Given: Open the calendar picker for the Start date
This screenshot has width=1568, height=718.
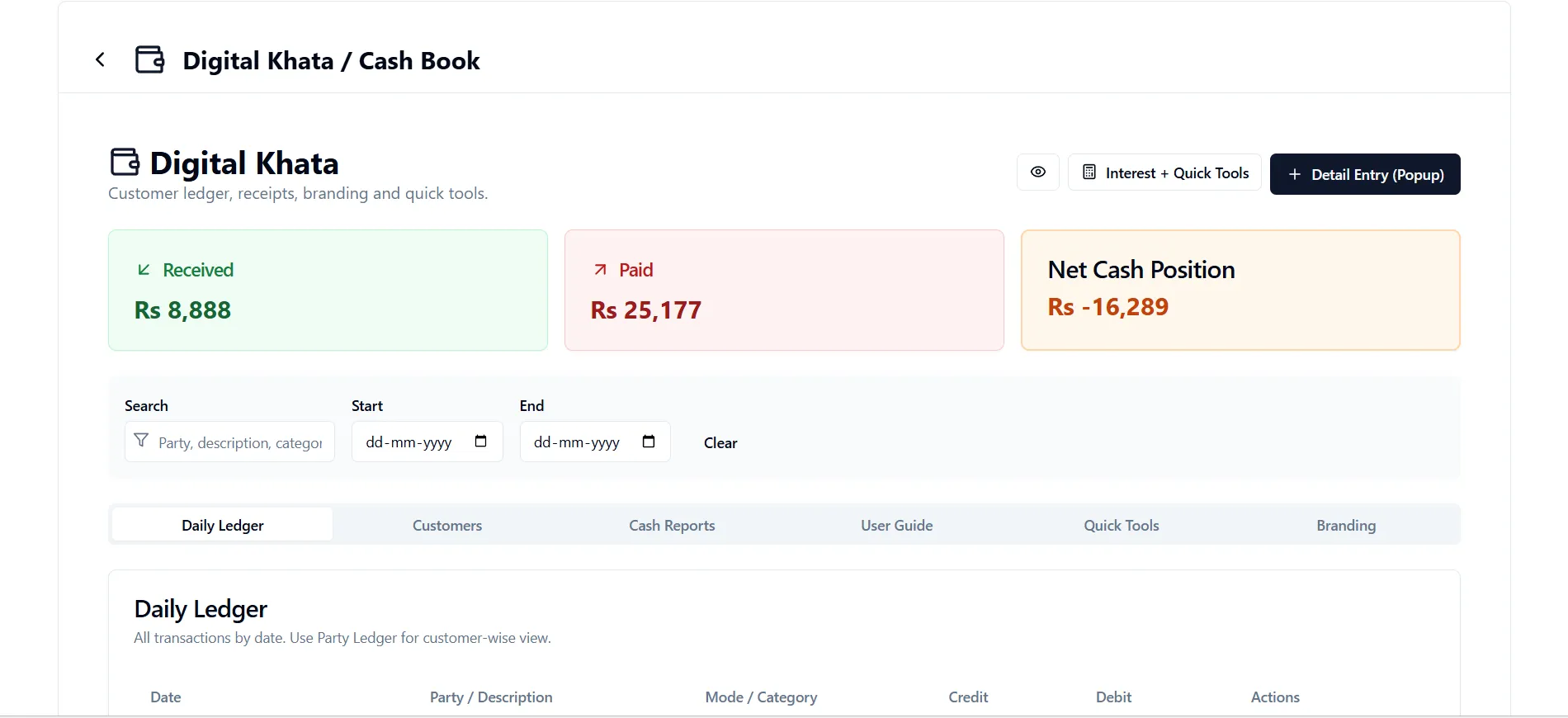Looking at the screenshot, I should click(480, 442).
